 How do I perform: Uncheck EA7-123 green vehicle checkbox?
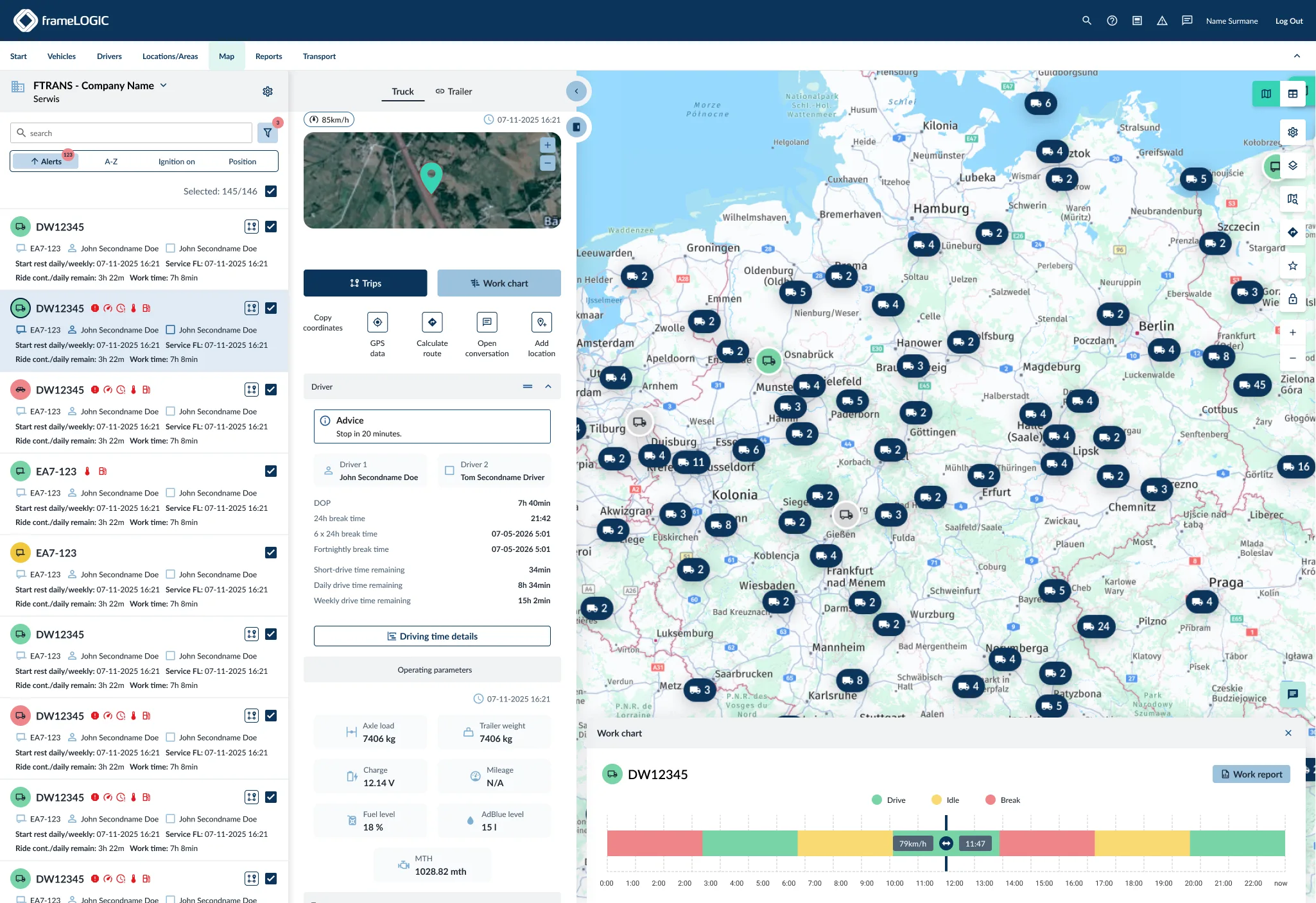tap(271, 471)
